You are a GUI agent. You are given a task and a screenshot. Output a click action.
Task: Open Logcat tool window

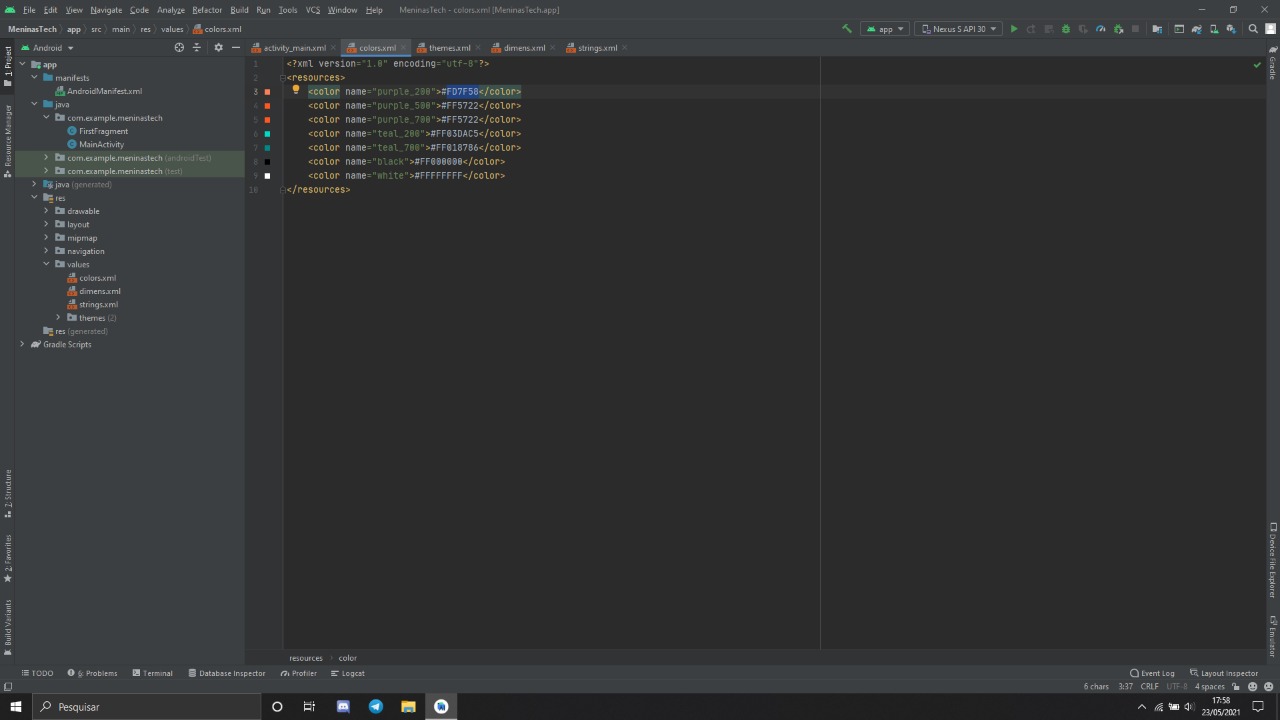(x=348, y=673)
